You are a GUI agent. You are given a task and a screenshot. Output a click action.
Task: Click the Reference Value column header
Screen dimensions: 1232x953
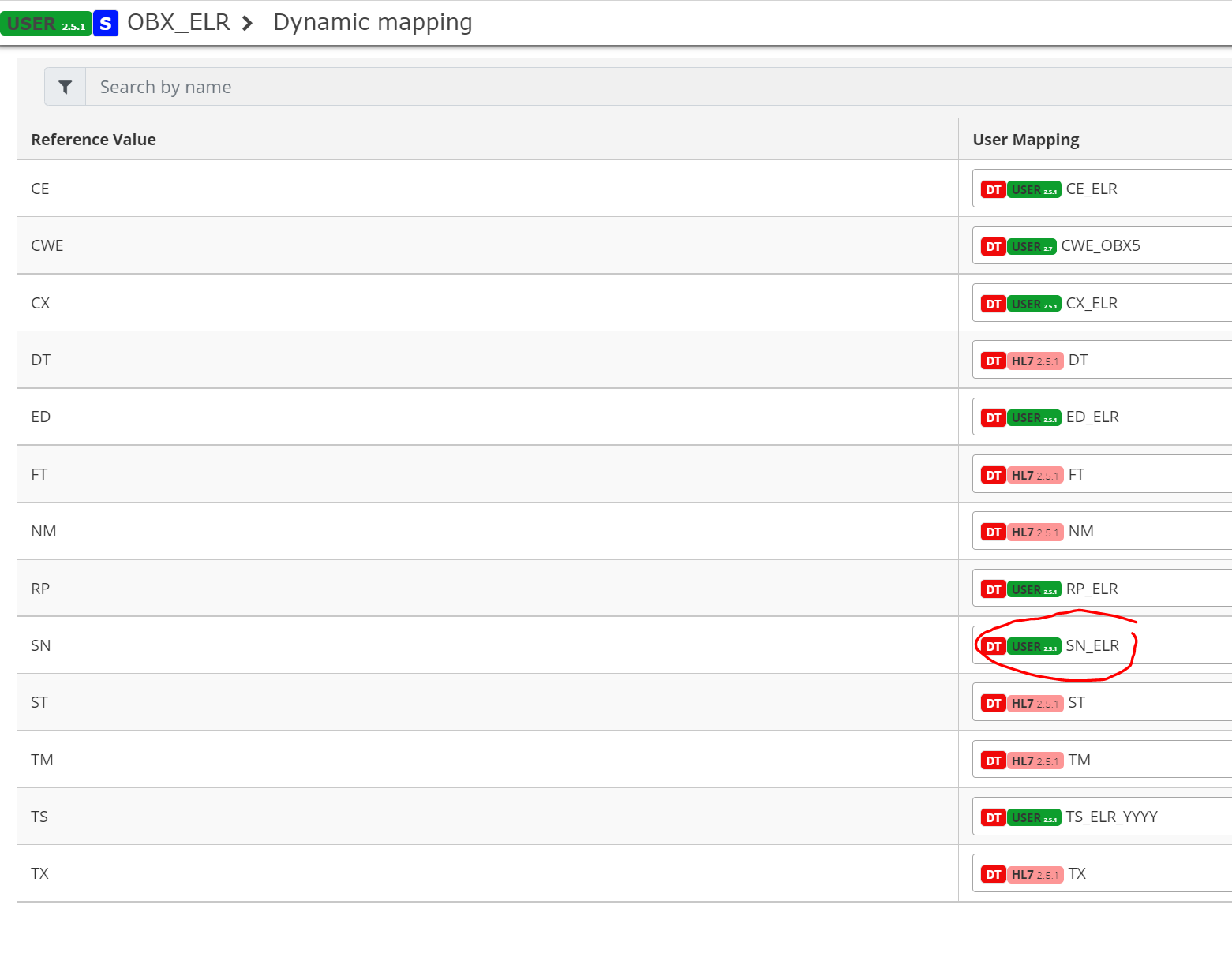pyautogui.click(x=93, y=139)
